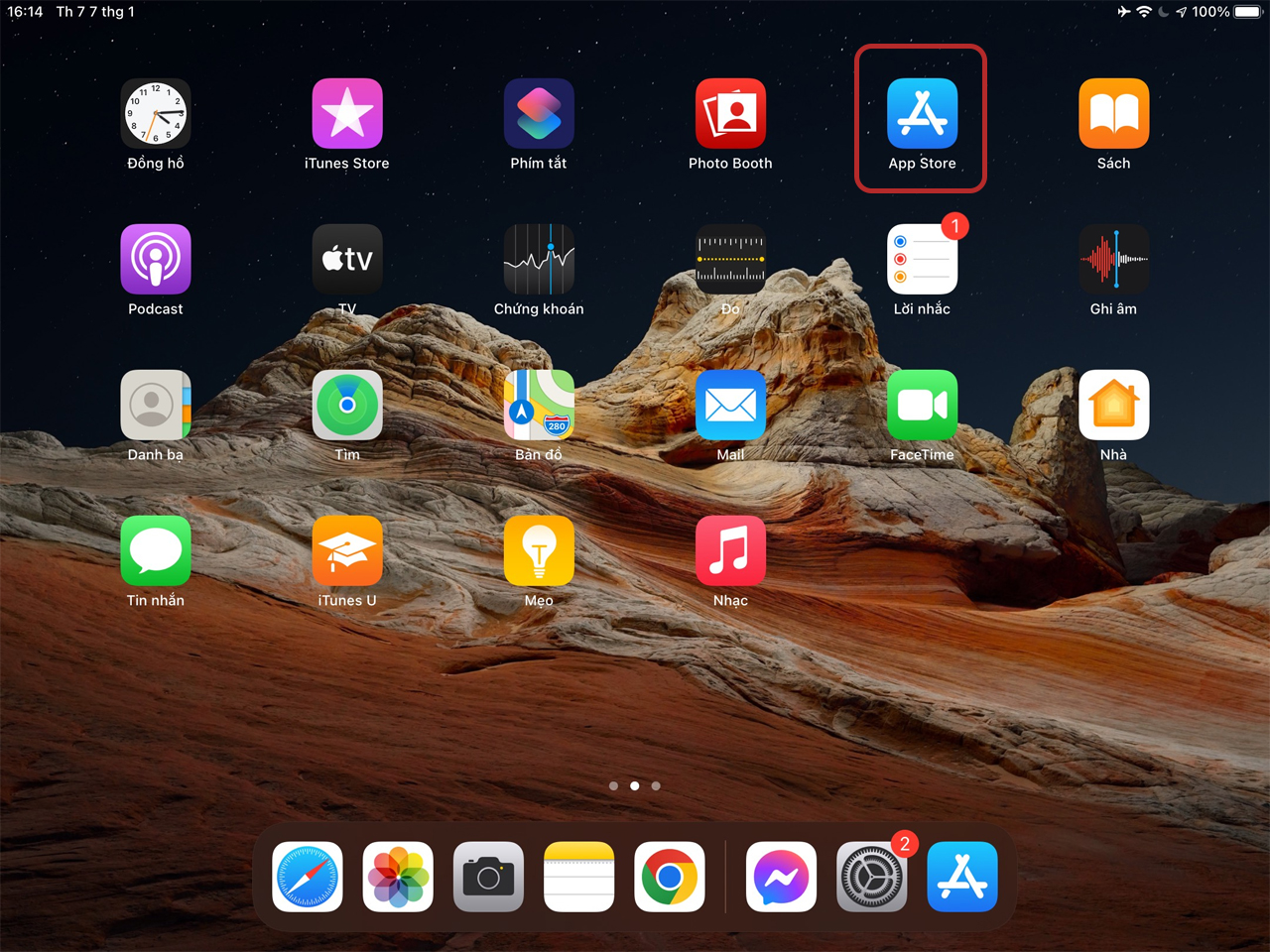Tap the battery 100% status indicator
1270x952 pixels.
click(1226, 12)
